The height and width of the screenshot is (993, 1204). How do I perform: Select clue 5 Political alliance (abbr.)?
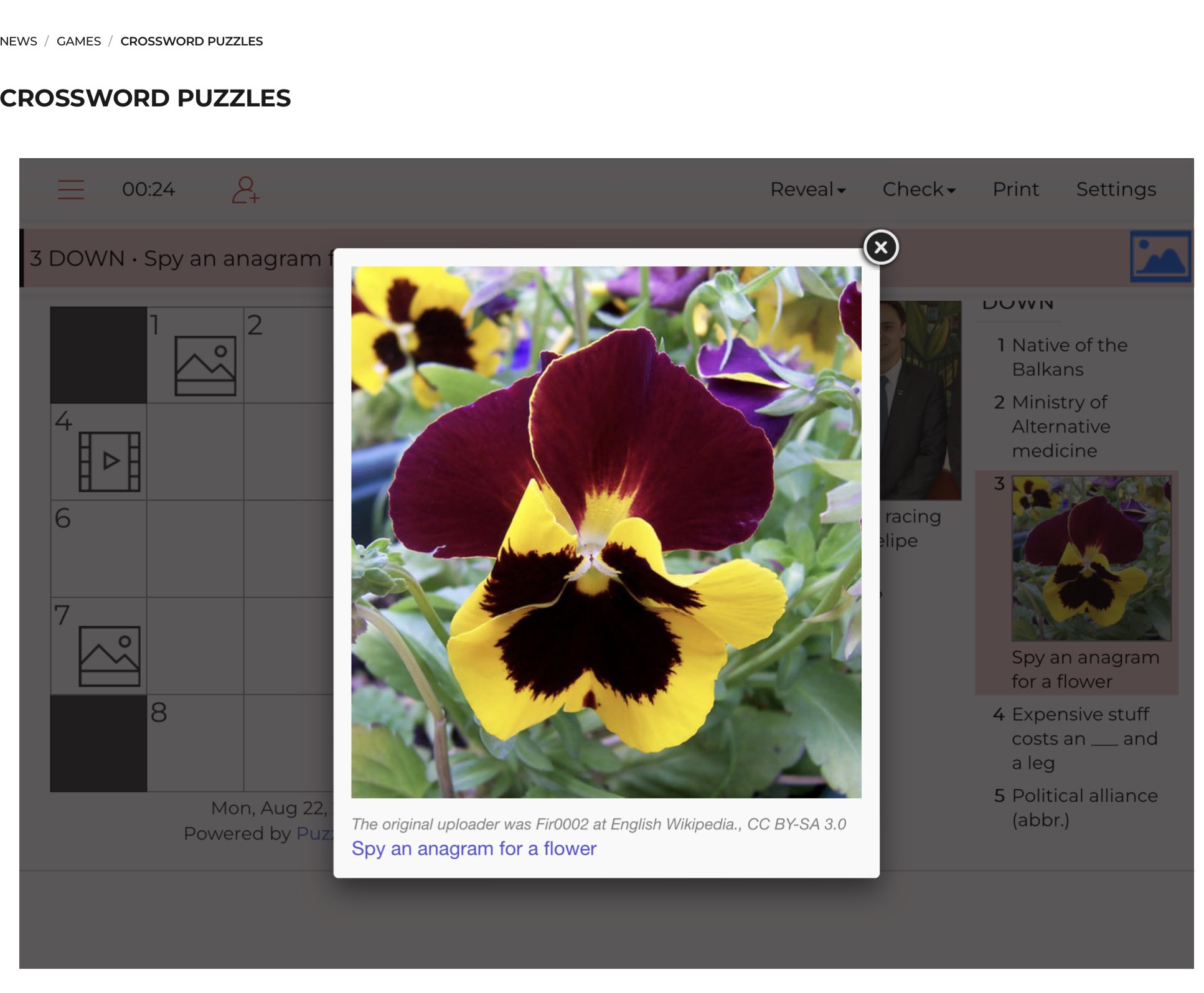[x=1076, y=807]
